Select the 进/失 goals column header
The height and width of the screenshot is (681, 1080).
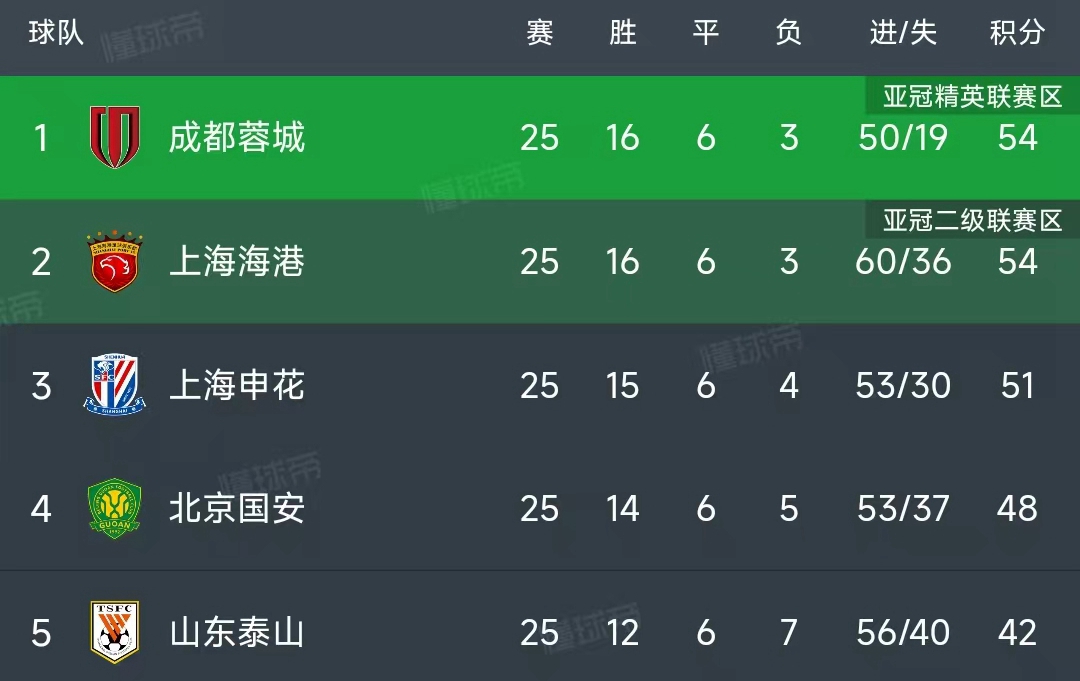[903, 33]
